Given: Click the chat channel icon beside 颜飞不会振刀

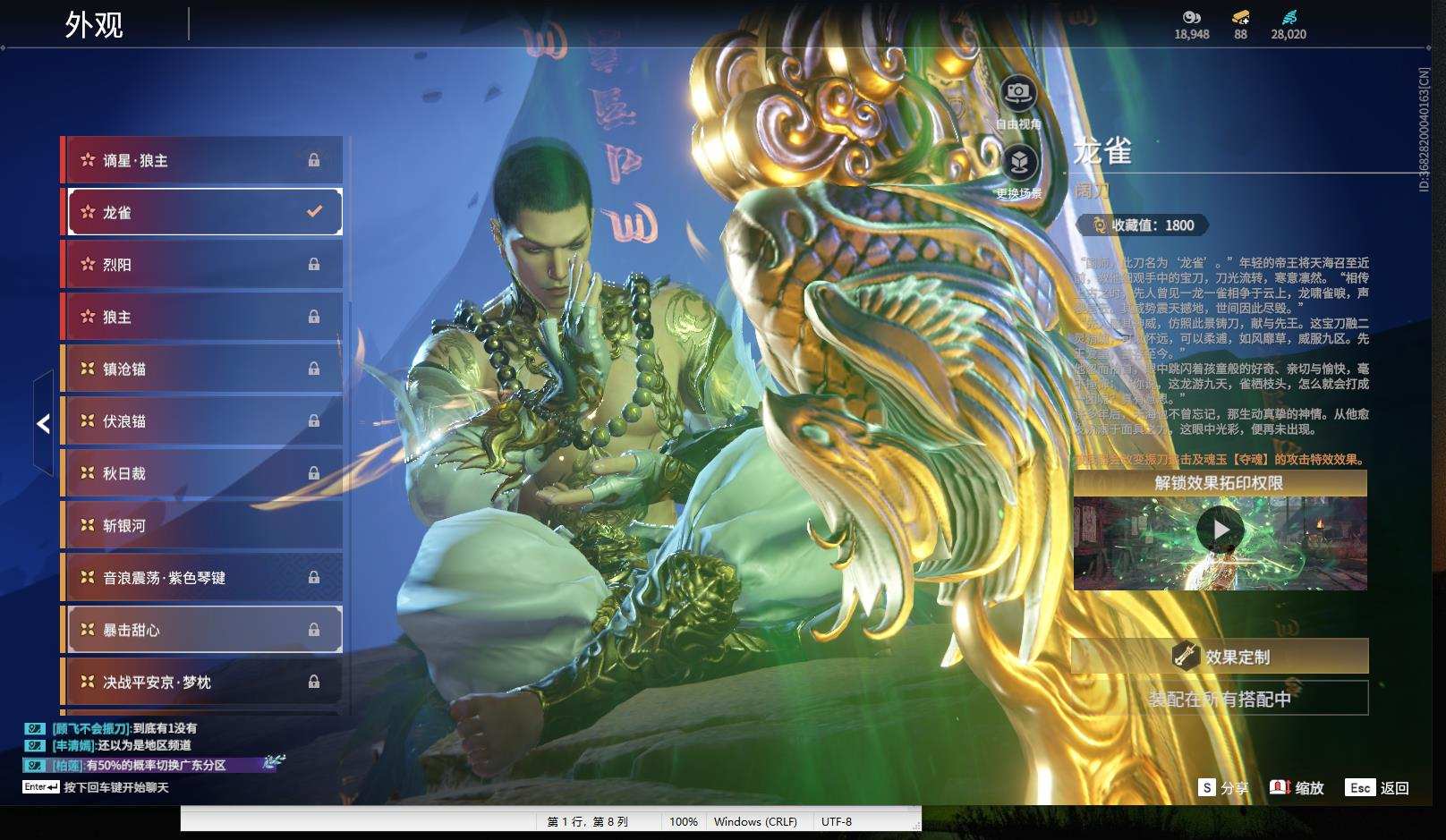Looking at the screenshot, I should coord(35,728).
